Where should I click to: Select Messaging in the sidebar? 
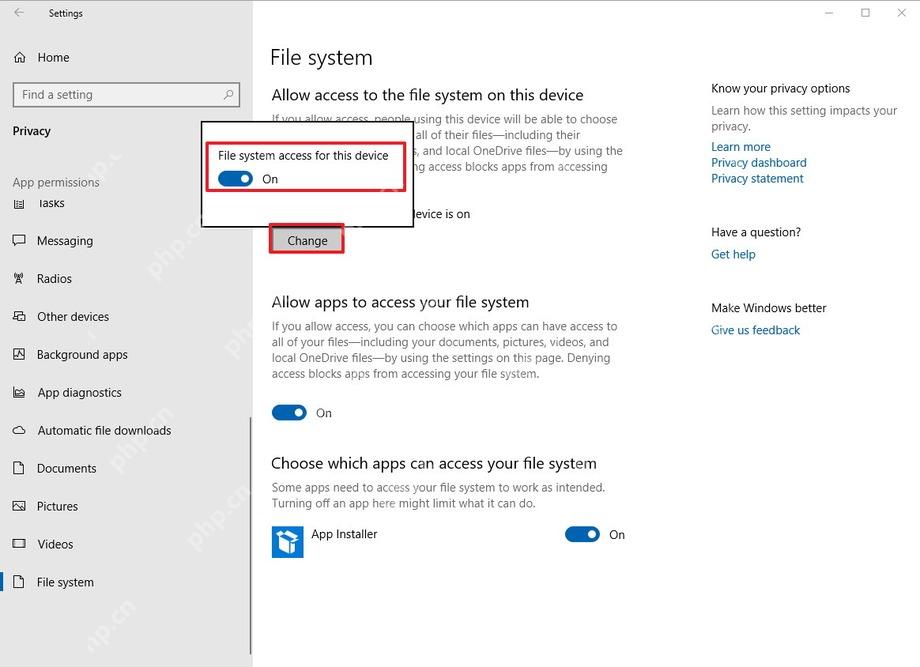[65, 241]
